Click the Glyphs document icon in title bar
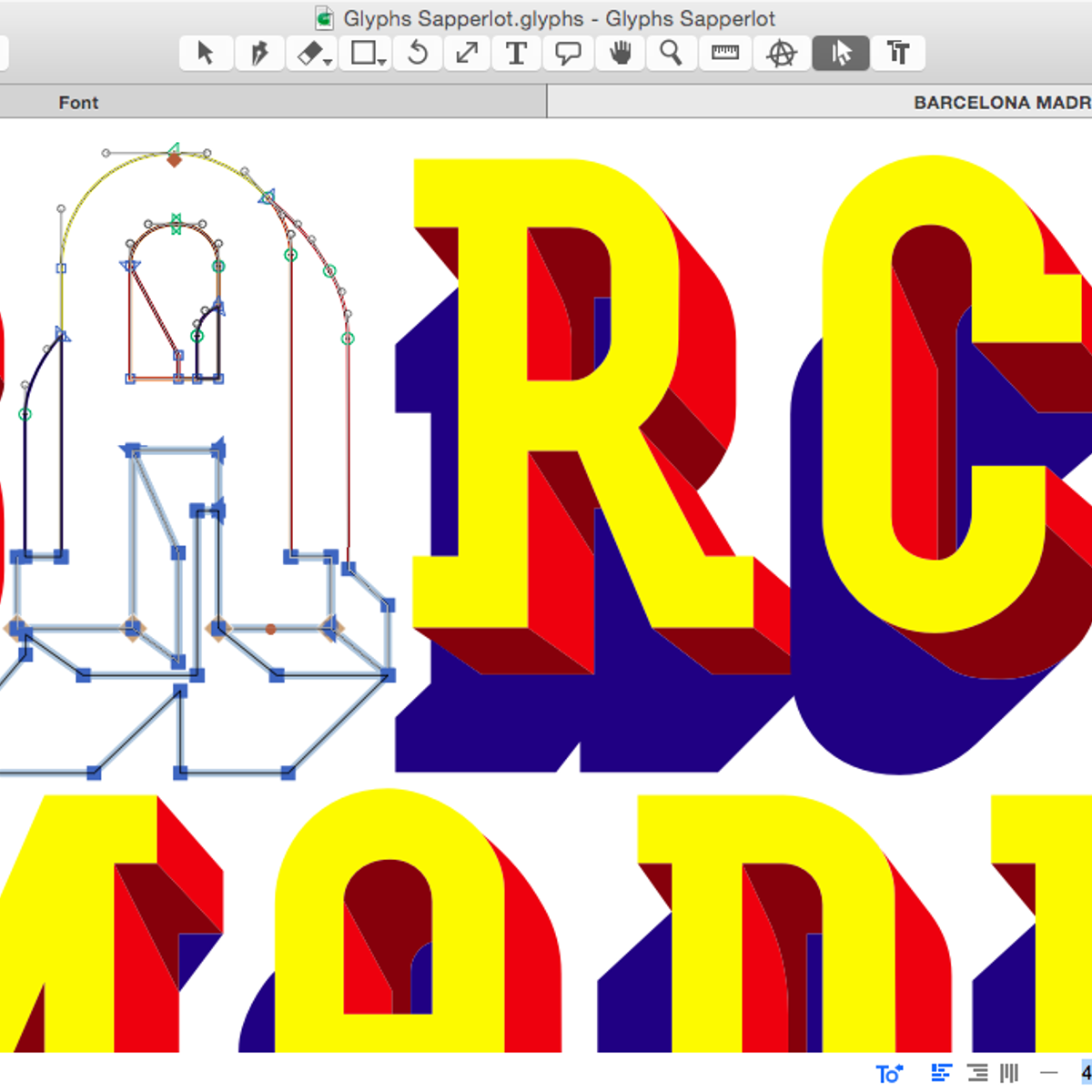This screenshot has height=1092, width=1092. pos(324,18)
